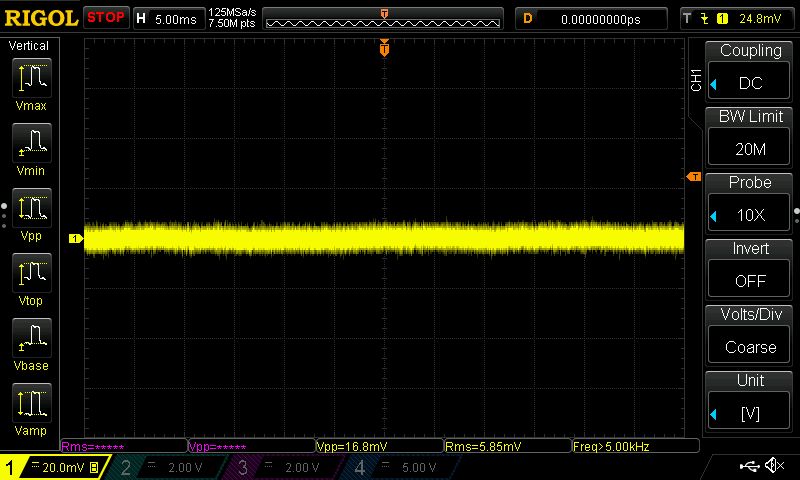The height and width of the screenshot is (480, 800).
Task: Click the yellow noise waveform trace
Action: click(384, 238)
